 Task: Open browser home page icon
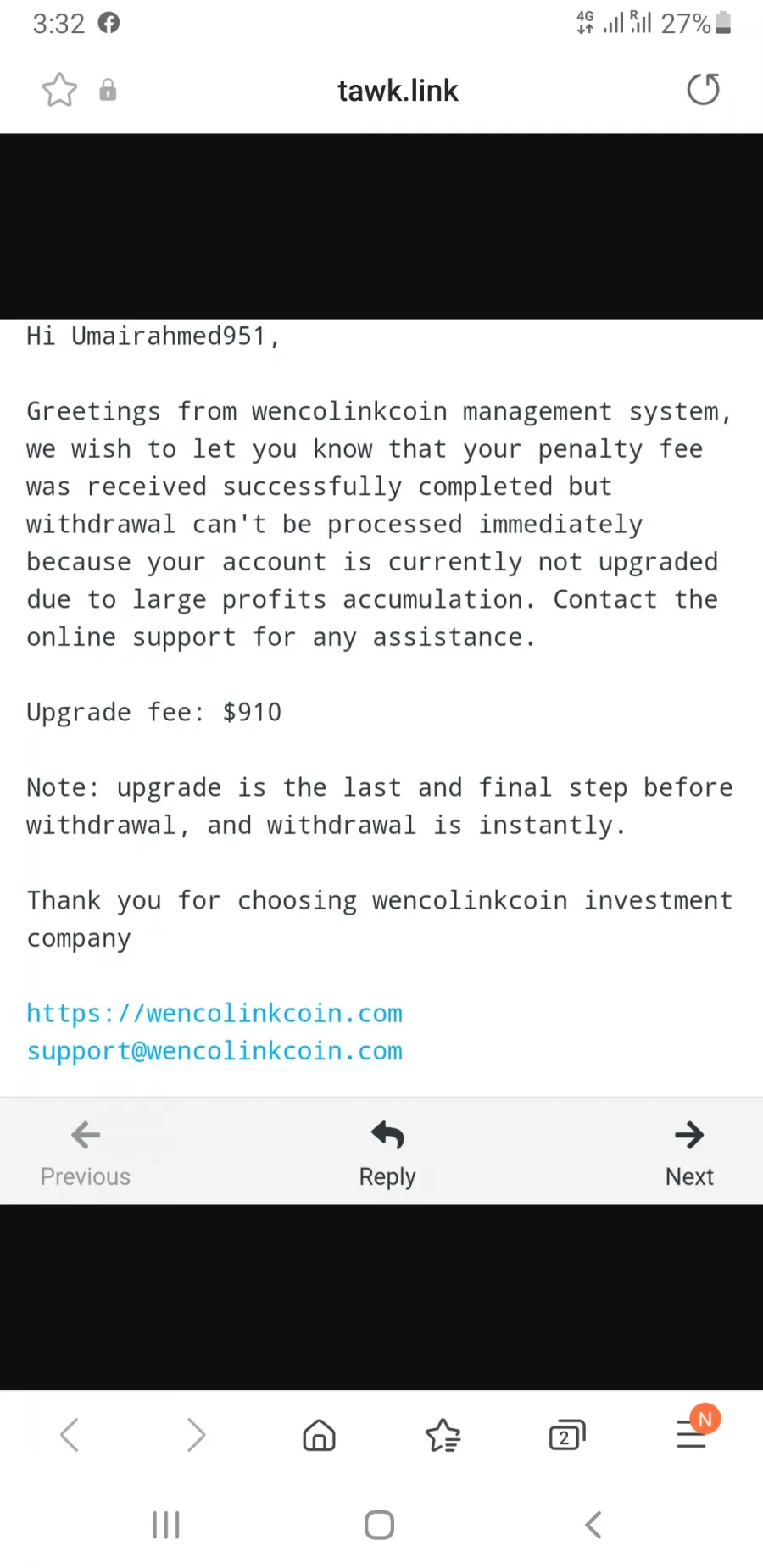[320, 1435]
